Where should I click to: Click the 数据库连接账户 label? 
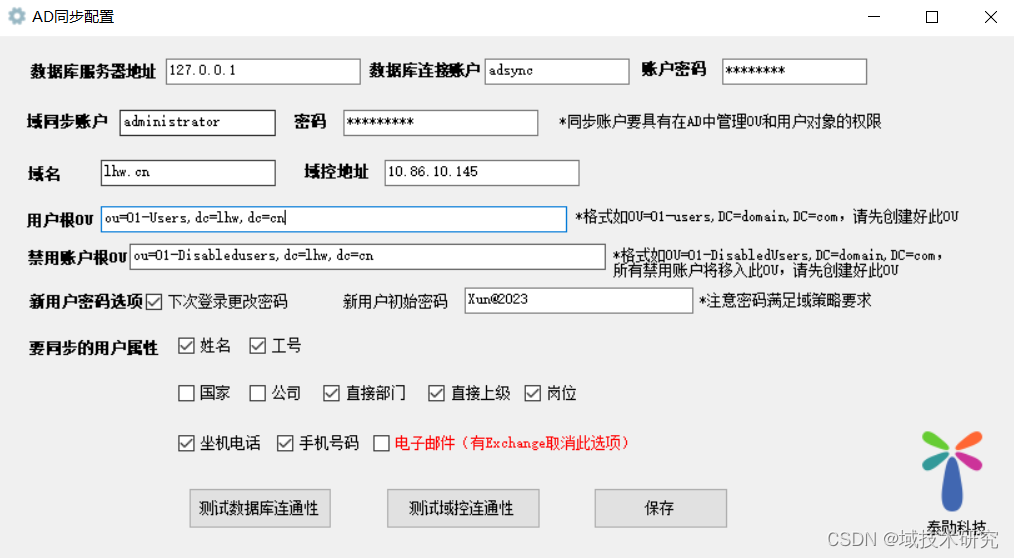(x=424, y=70)
